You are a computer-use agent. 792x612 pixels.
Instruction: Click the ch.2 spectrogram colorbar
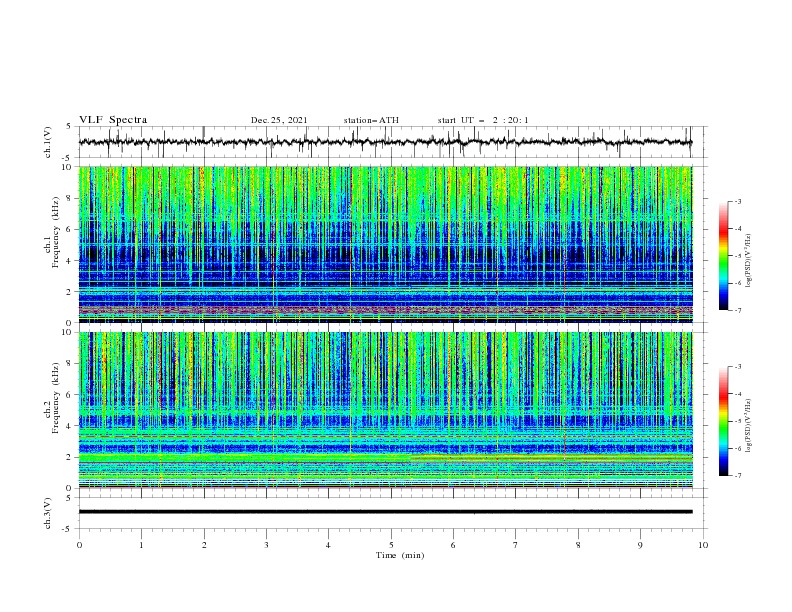pyautogui.click(x=724, y=421)
